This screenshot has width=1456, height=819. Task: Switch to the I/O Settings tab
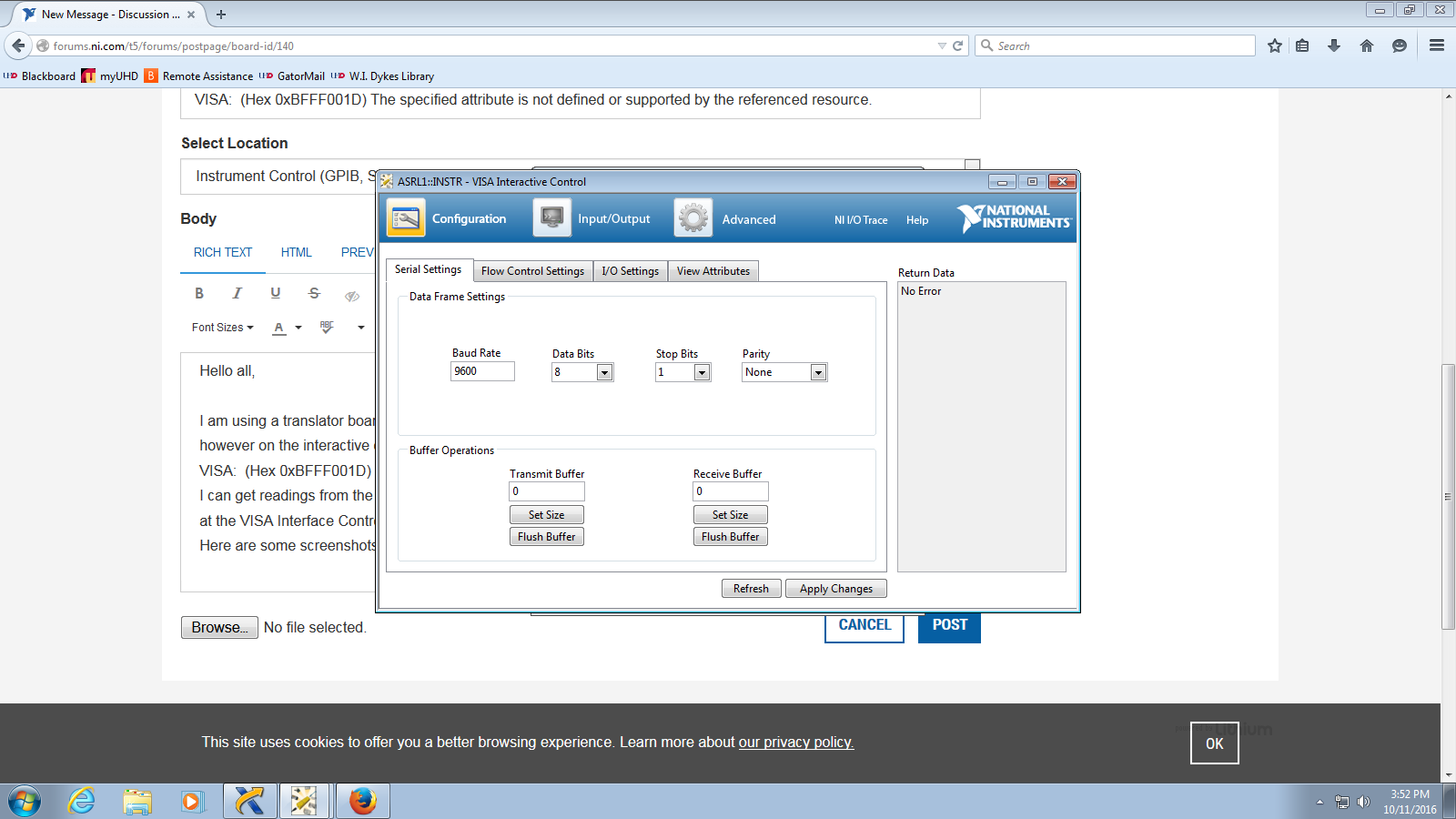(630, 271)
